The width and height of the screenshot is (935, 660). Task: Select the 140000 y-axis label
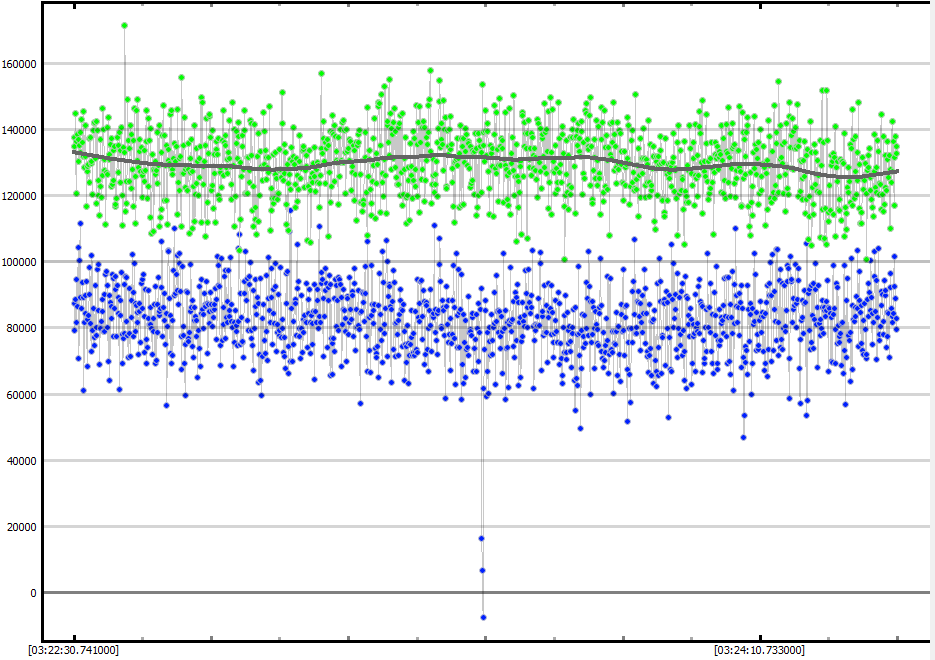(x=19, y=130)
